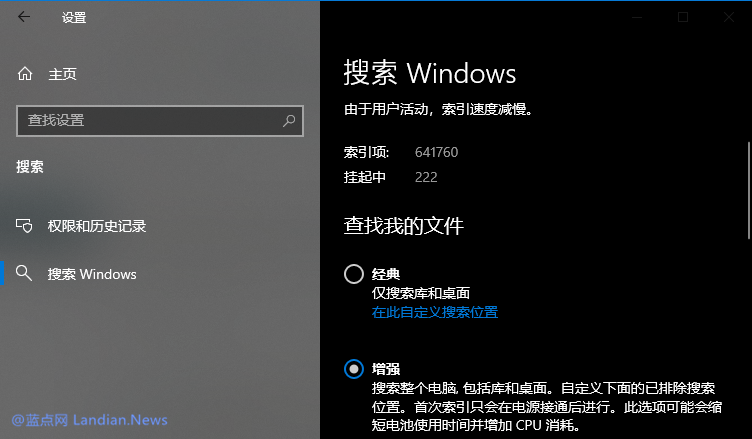Click the 设置 window title

tap(74, 18)
